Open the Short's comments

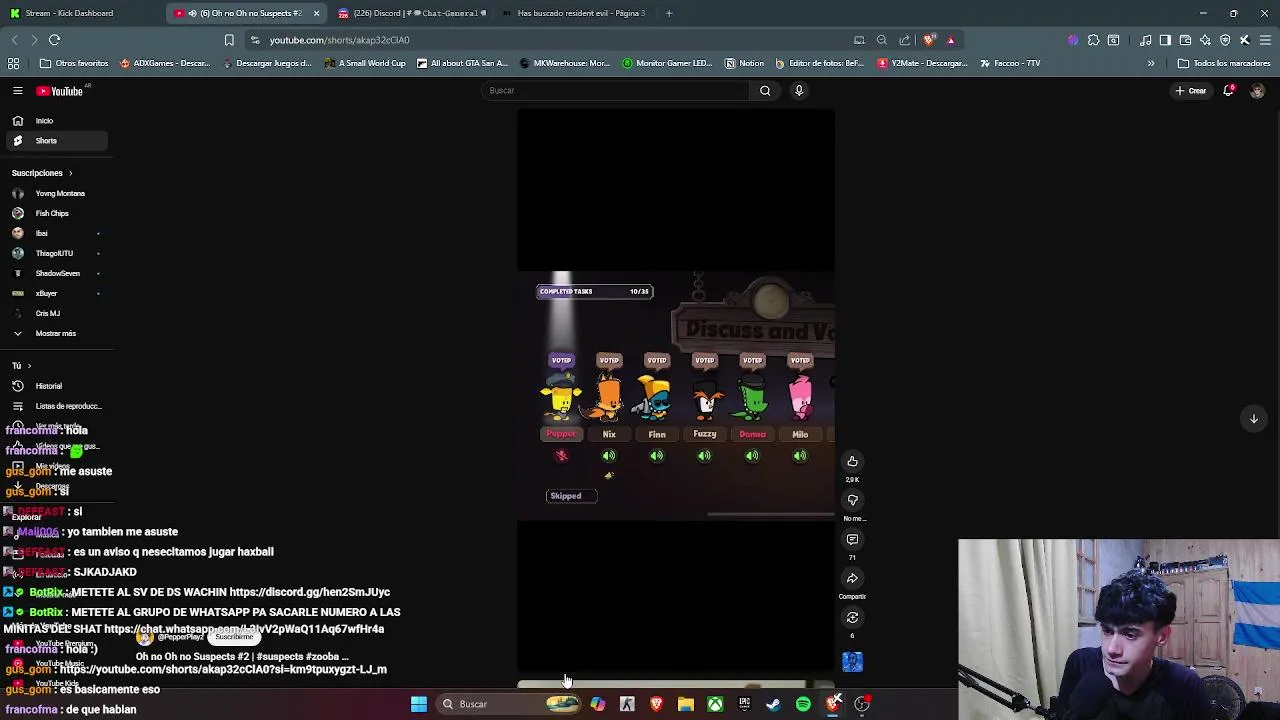pos(852,540)
